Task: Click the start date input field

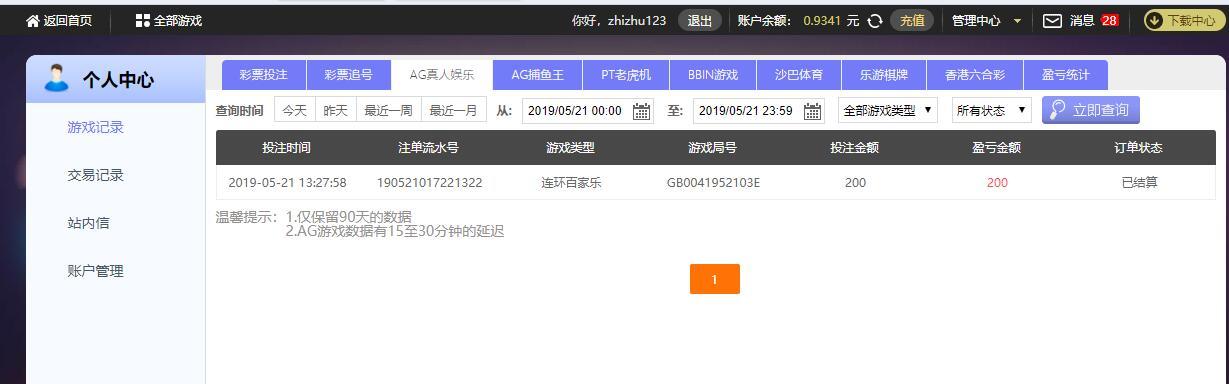Action: [575, 111]
